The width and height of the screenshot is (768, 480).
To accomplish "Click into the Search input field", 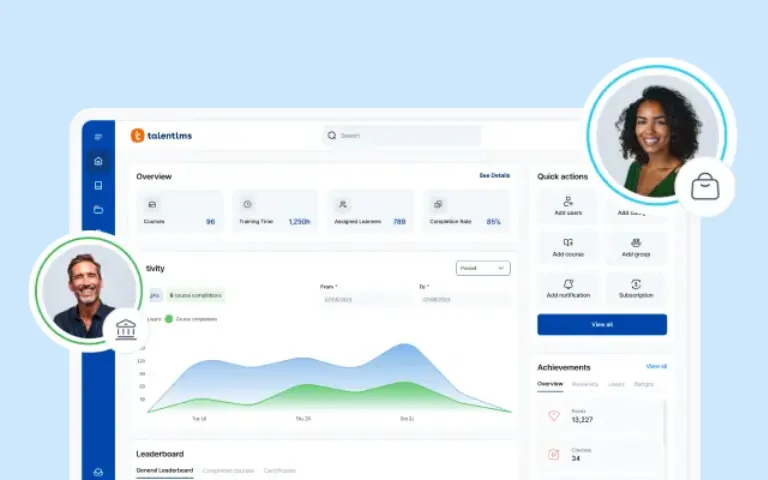I will pyautogui.click(x=402, y=136).
